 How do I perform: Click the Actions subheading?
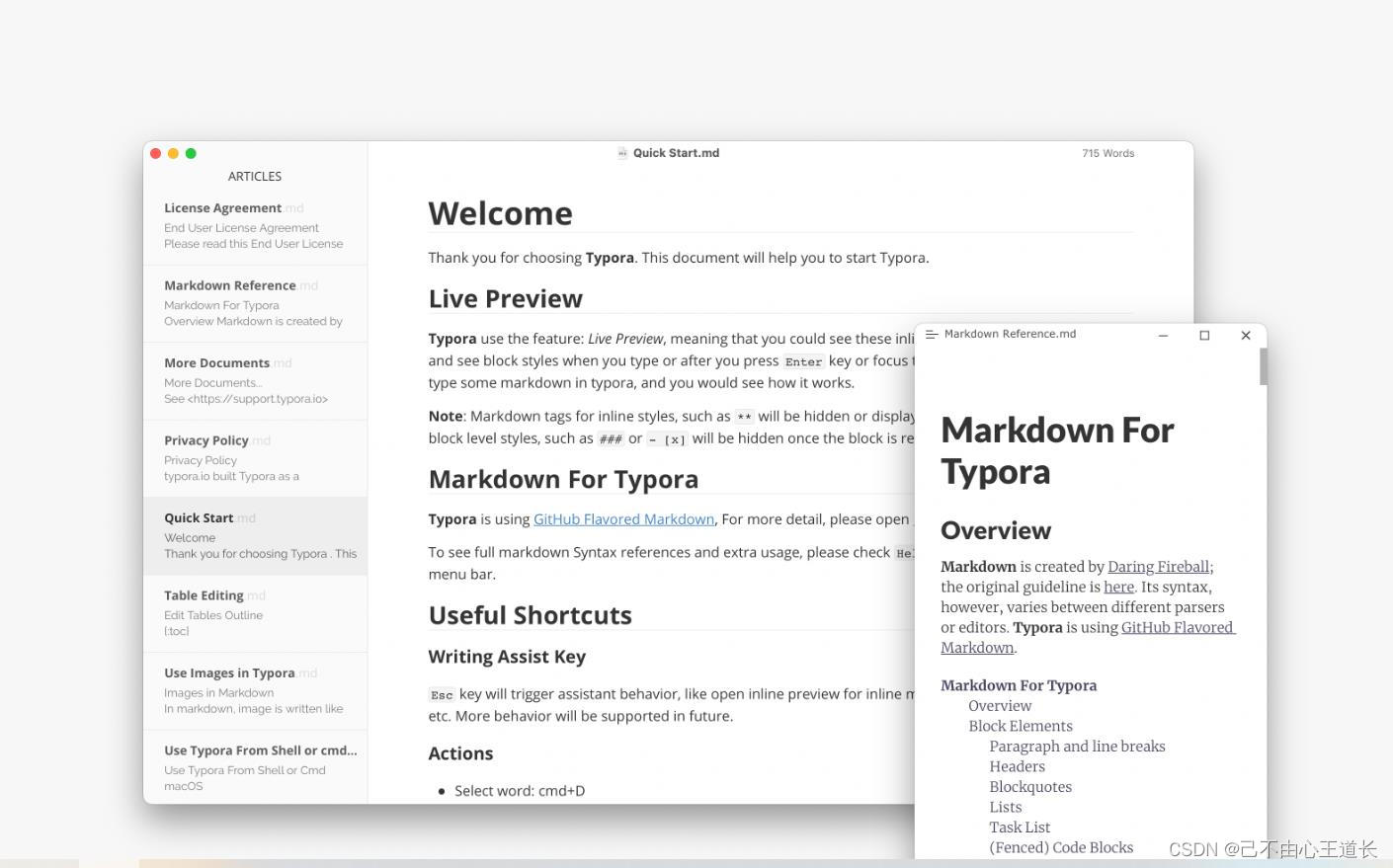point(460,753)
